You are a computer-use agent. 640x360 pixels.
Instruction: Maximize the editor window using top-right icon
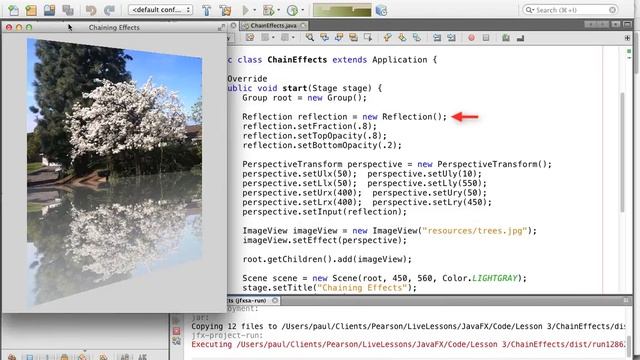(x=627, y=24)
